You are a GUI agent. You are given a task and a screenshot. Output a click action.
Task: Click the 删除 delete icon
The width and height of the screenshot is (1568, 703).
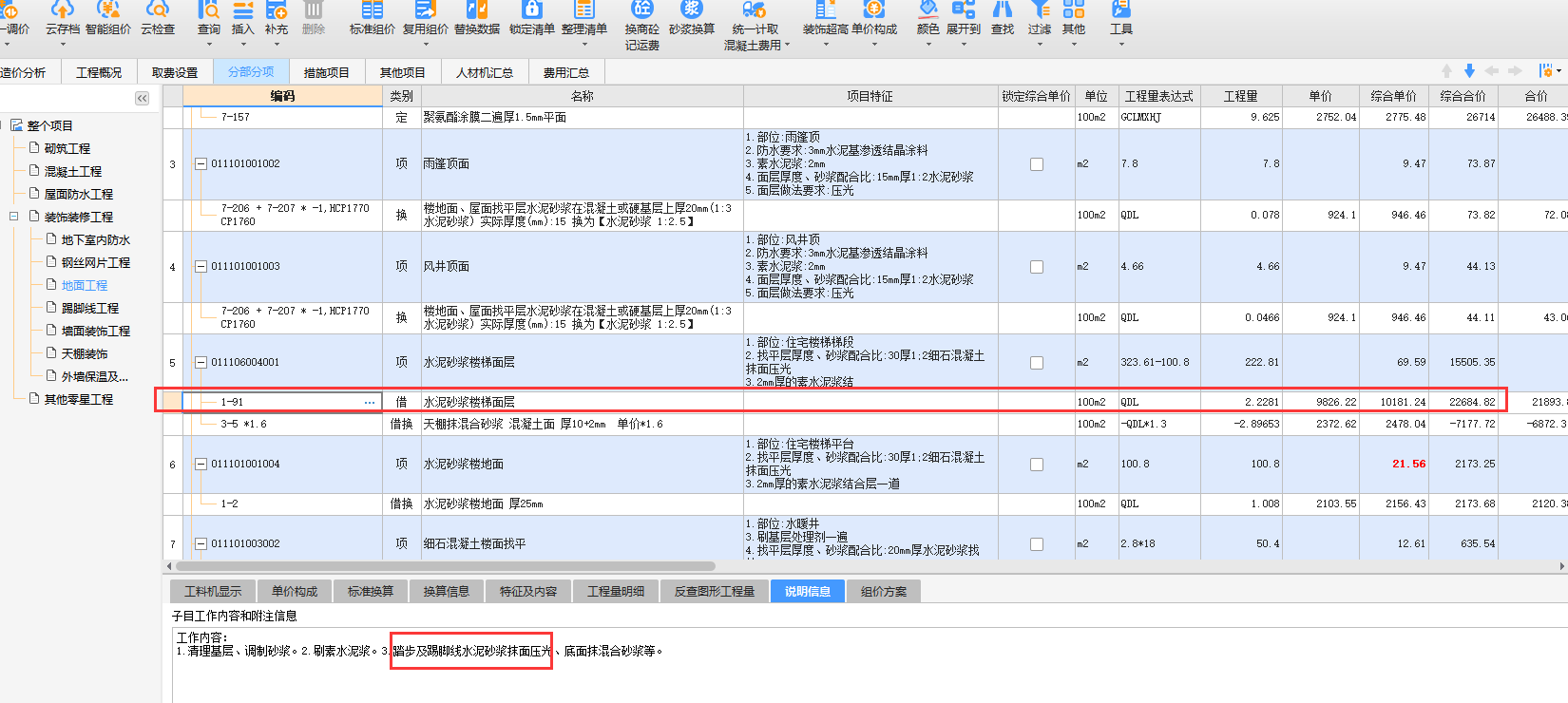coord(314,9)
